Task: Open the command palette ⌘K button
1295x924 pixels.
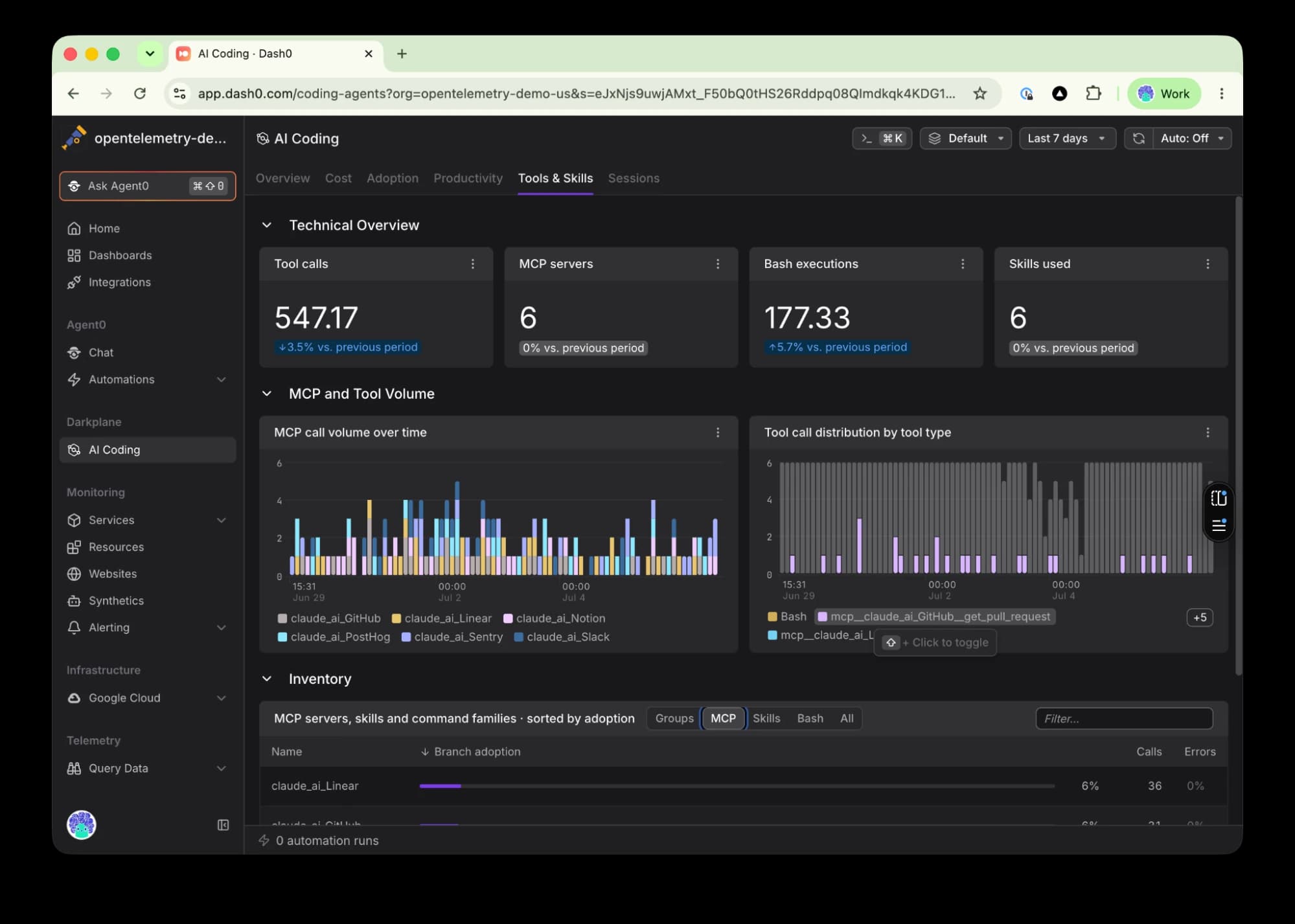Action: point(882,139)
